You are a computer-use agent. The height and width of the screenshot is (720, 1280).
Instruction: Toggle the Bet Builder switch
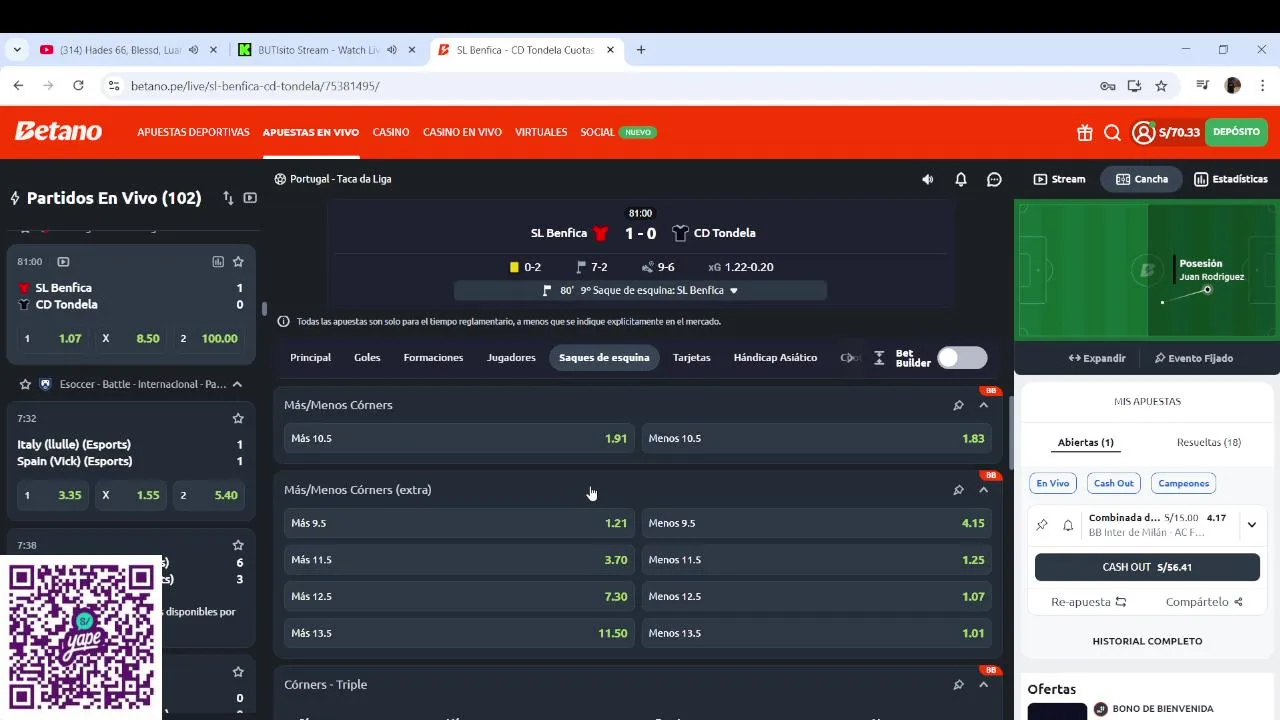962,358
